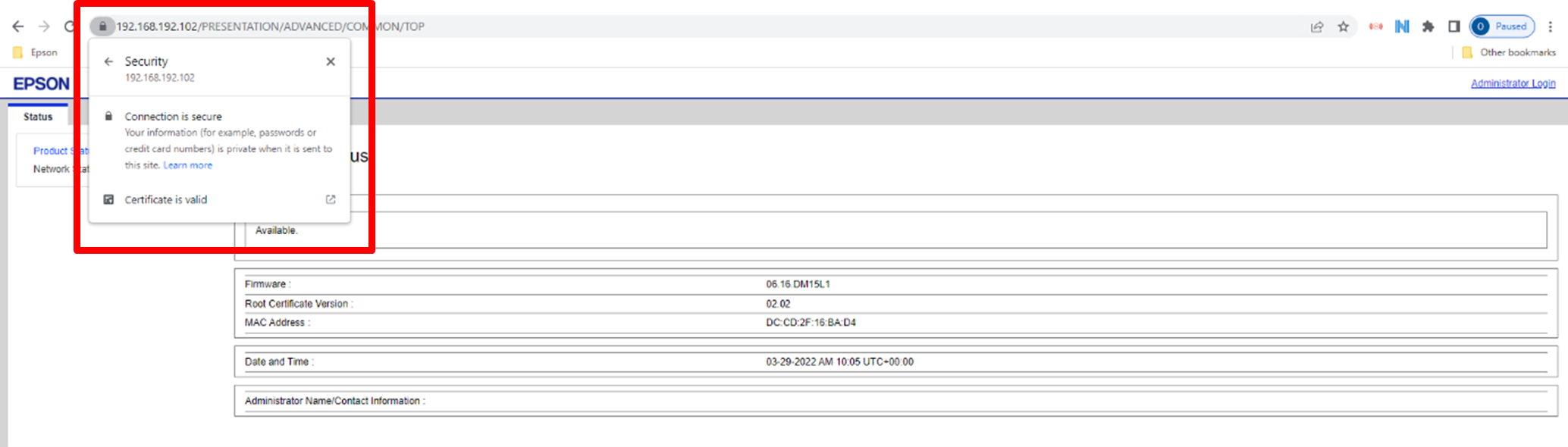Viewport: 1568px width, 447px height.
Task: Open the Other bookmarks folder
Action: point(1509,52)
